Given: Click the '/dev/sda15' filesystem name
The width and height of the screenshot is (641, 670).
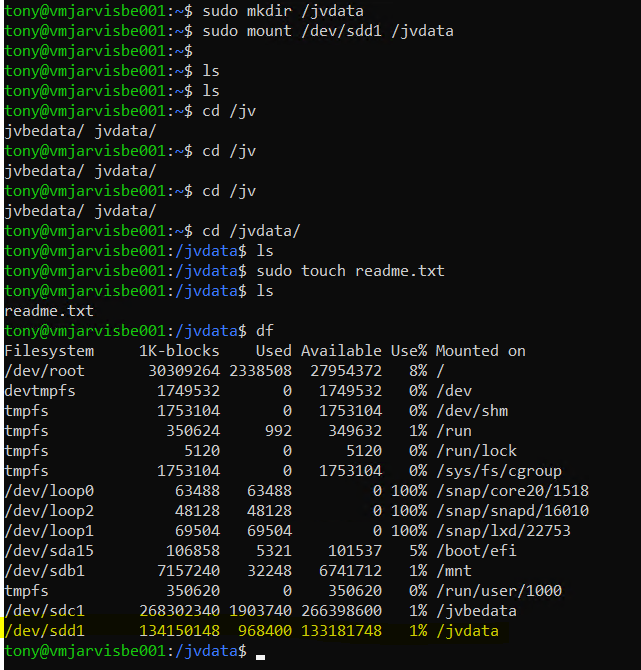Looking at the screenshot, I should click(49, 551).
